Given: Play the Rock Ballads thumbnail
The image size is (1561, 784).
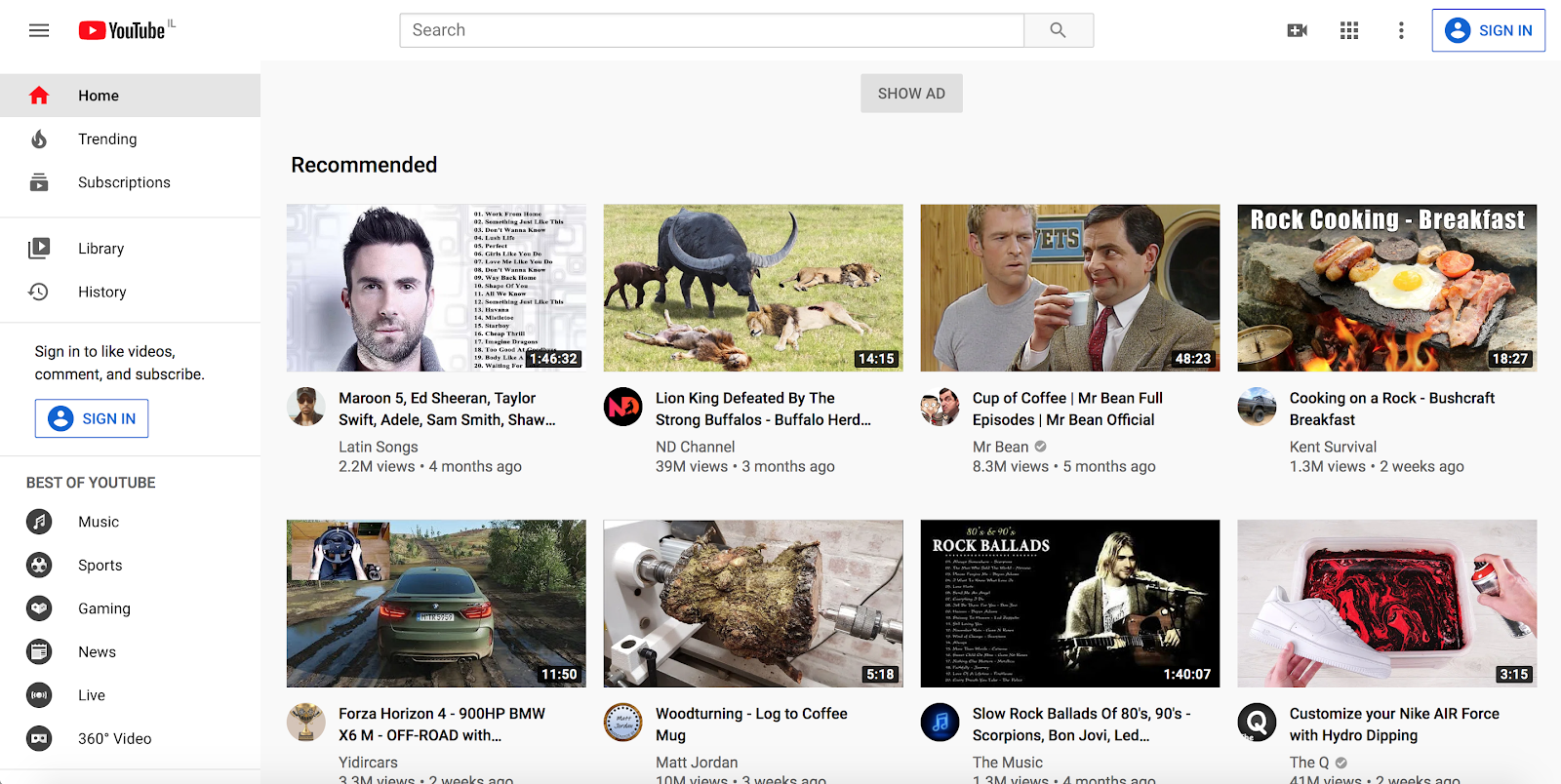Looking at the screenshot, I should click(x=1070, y=604).
